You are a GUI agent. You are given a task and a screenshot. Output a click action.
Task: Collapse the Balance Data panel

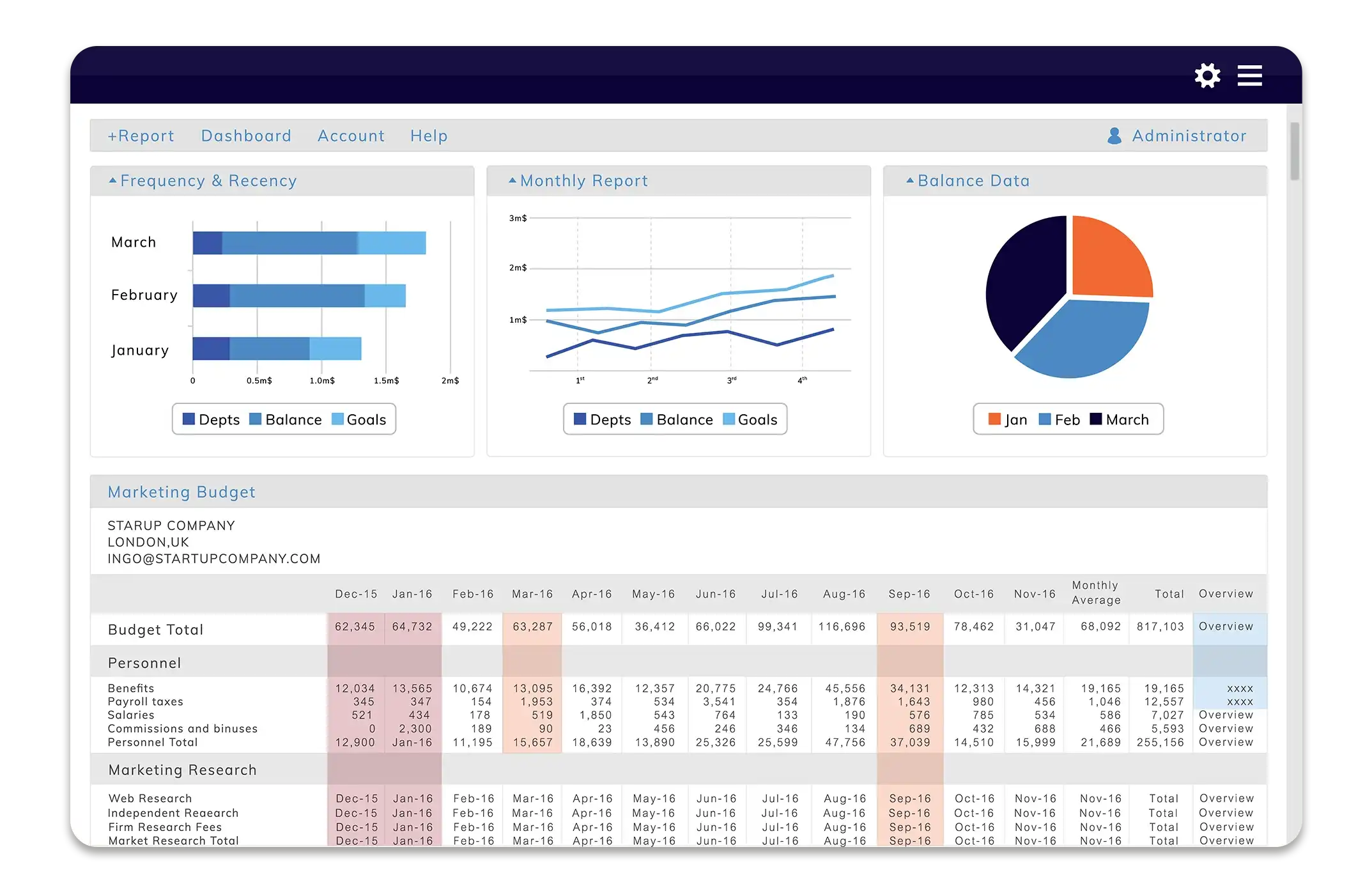(909, 180)
